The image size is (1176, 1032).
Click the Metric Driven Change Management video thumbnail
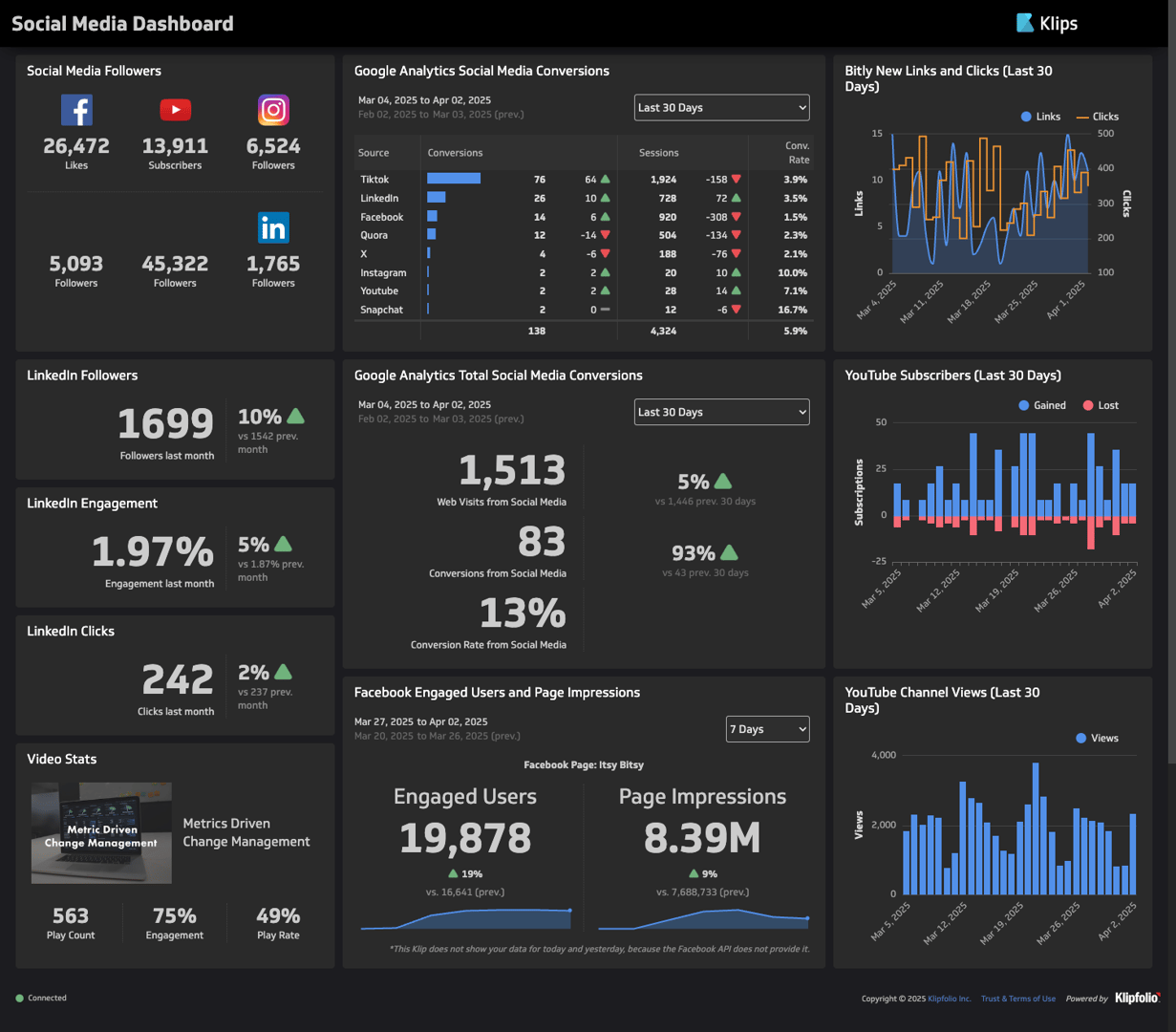pyautogui.click(x=101, y=832)
